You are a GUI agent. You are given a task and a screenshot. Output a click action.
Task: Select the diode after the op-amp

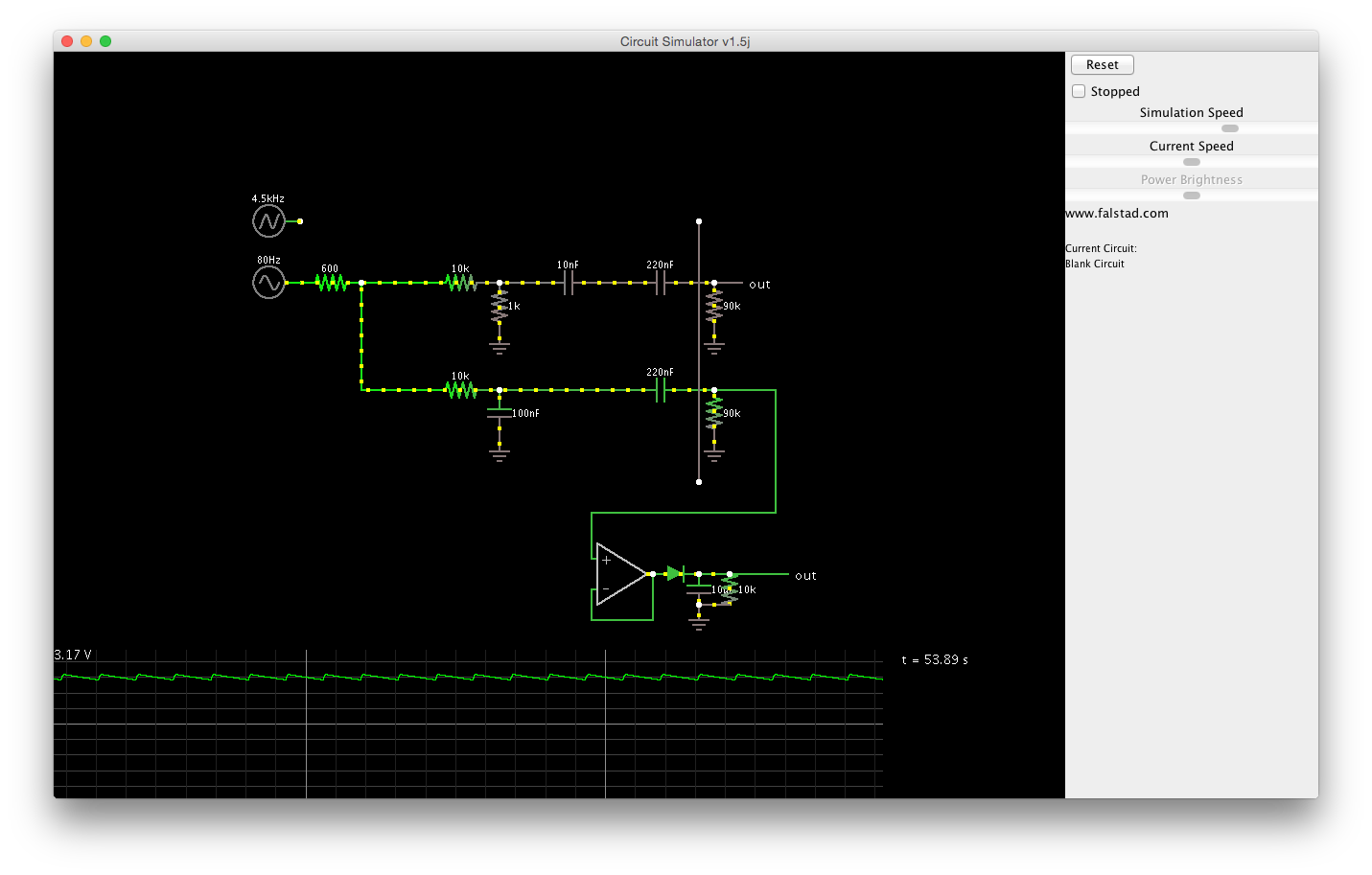click(675, 574)
